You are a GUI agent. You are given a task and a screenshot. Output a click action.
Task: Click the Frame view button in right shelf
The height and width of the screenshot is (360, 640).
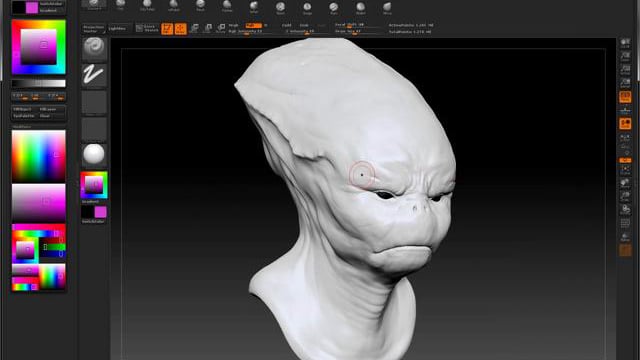625,170
